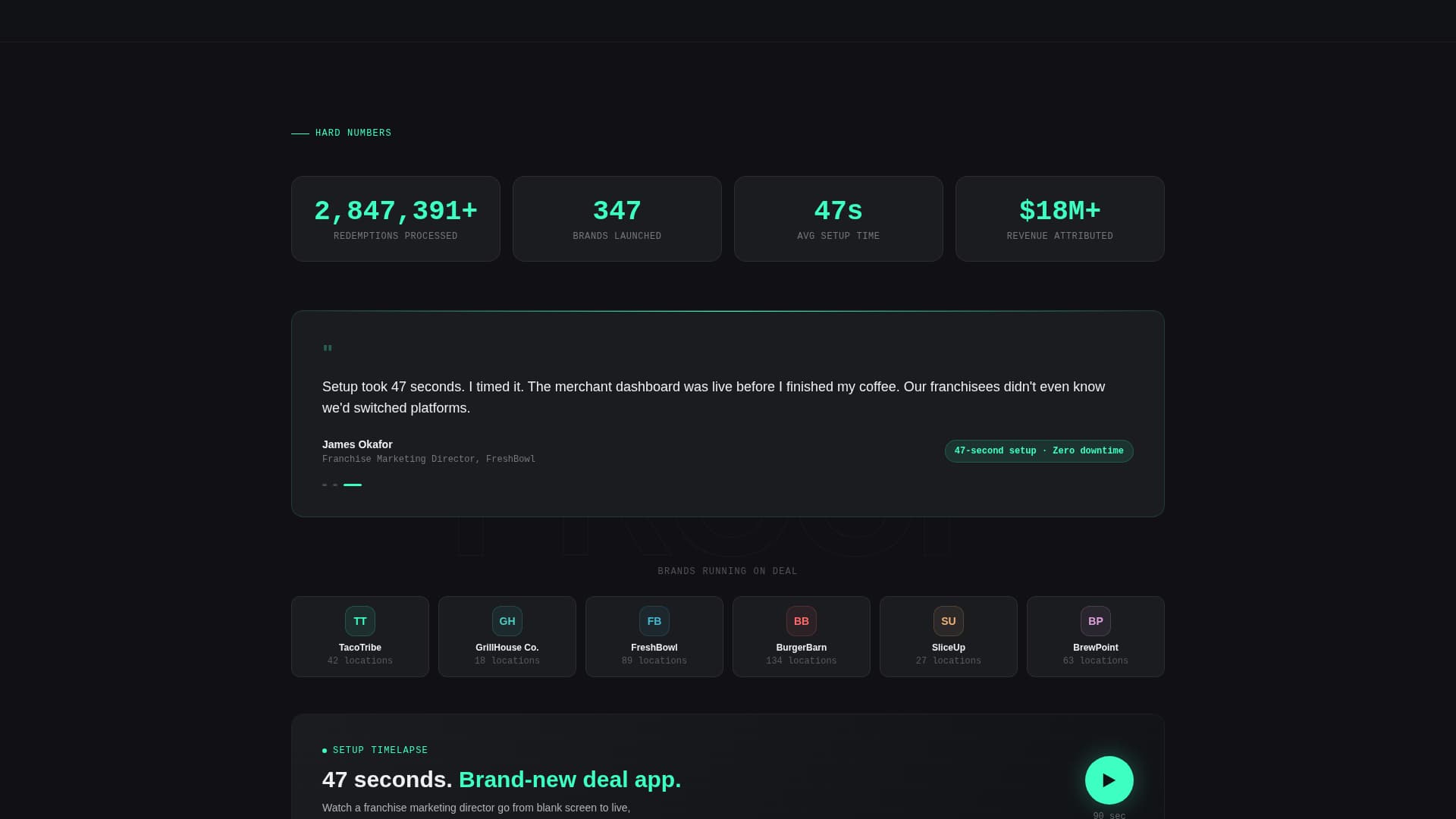Open the Avg Setup Time stat card
Image resolution: width=1456 pixels, height=819 pixels.
click(x=839, y=219)
